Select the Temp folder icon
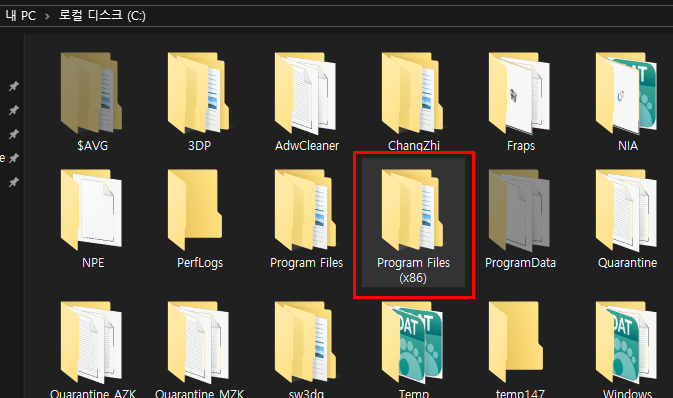The height and width of the screenshot is (398, 673). [412, 342]
